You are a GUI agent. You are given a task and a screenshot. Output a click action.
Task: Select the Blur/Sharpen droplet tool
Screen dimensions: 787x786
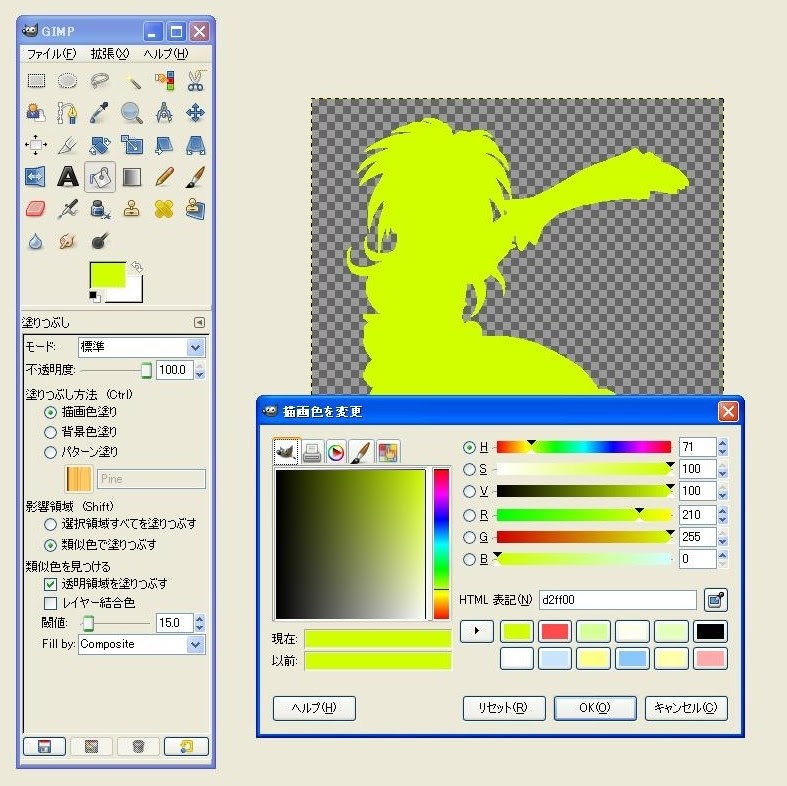pos(36,241)
